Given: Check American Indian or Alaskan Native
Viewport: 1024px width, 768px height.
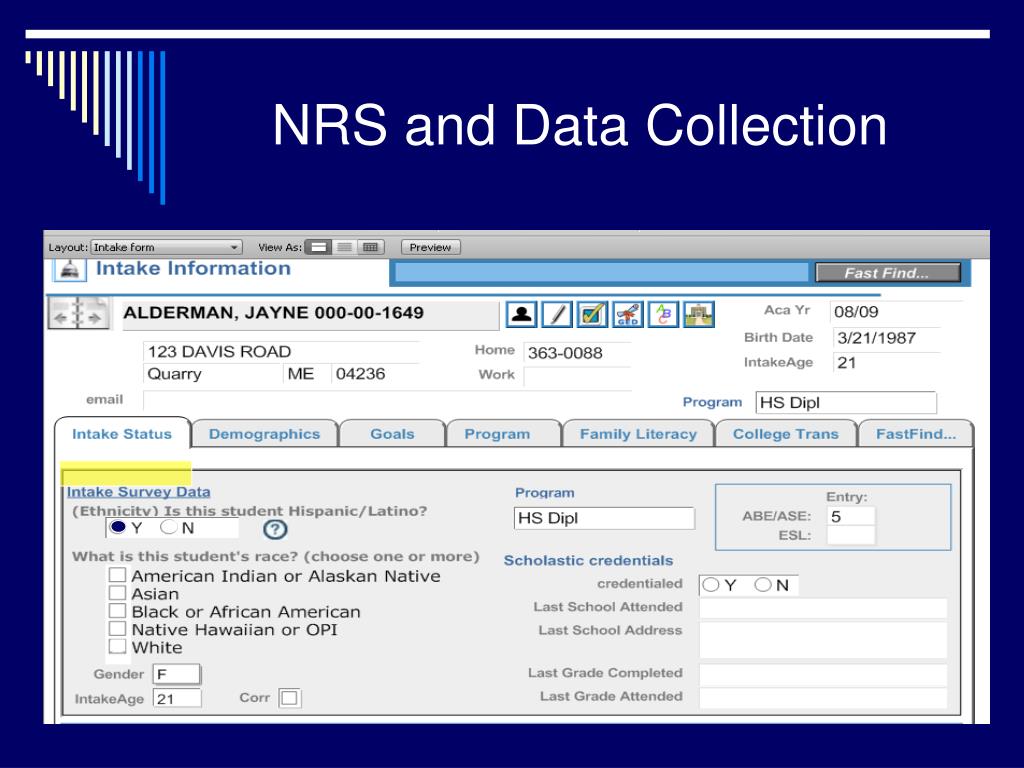Looking at the screenshot, I should (117, 575).
